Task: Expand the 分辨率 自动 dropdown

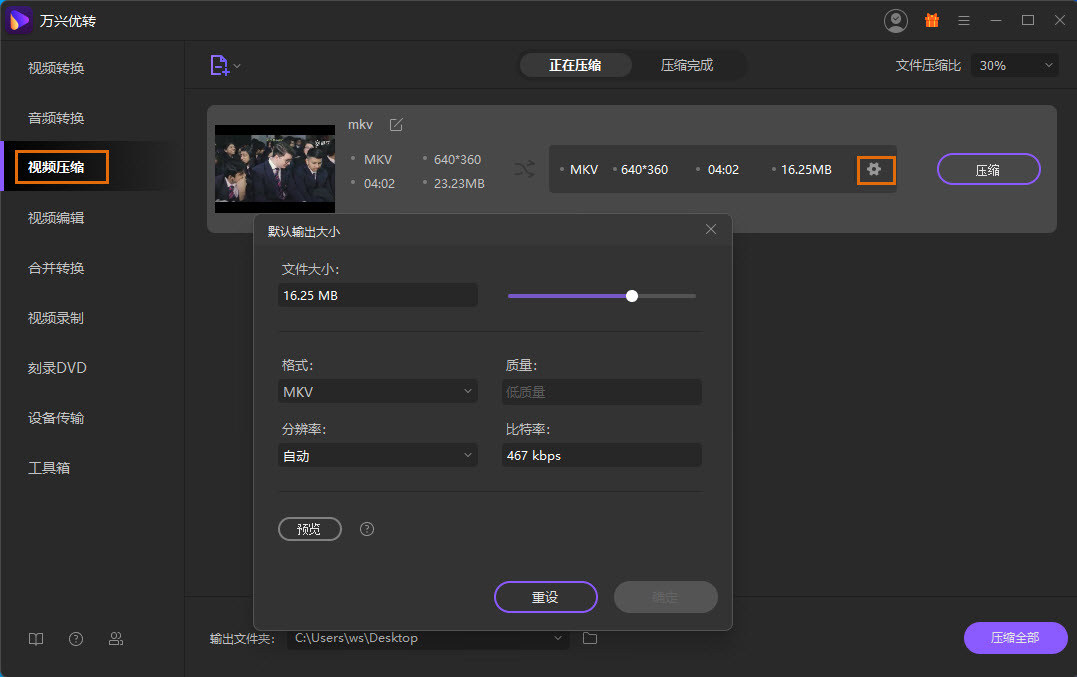Action: 377,456
